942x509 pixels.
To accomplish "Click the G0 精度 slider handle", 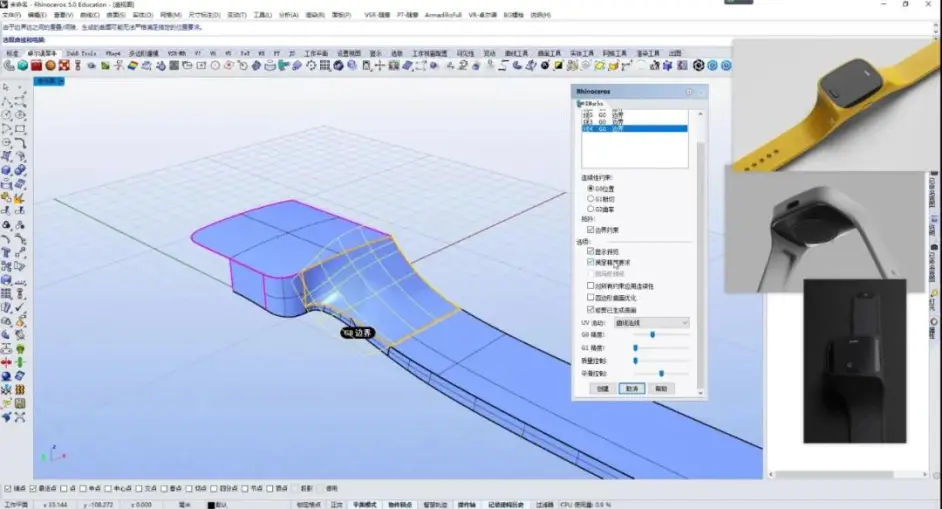I will pyautogui.click(x=653, y=335).
